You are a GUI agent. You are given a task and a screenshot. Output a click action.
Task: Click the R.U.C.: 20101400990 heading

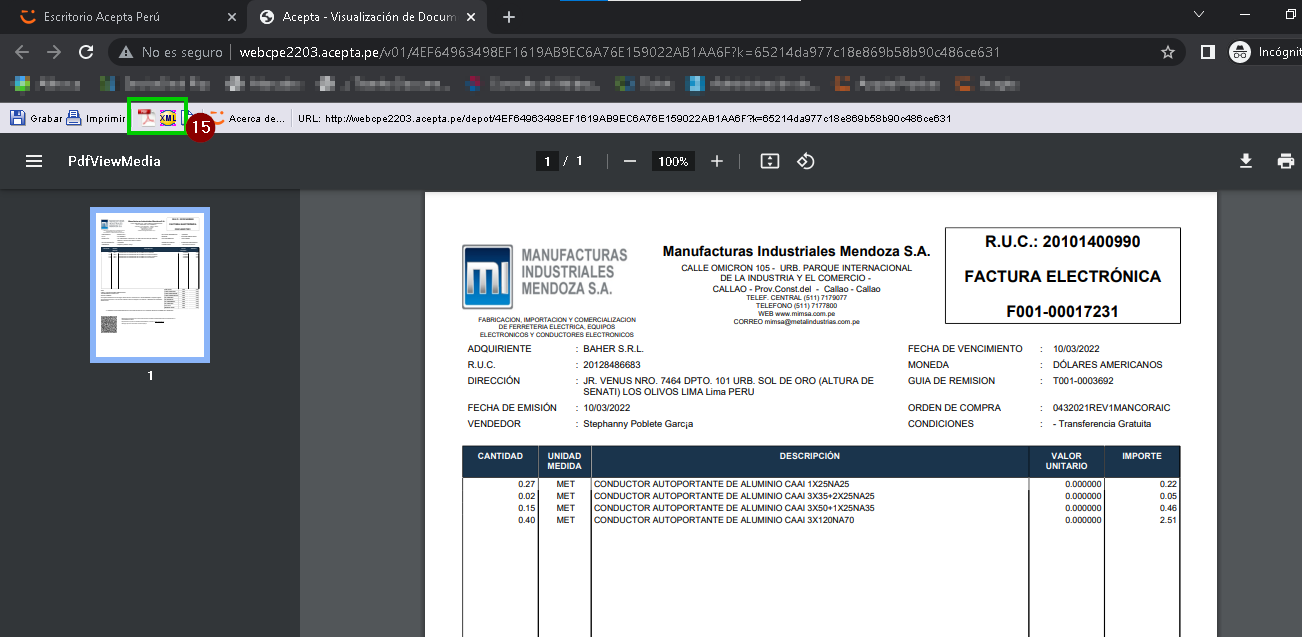[x=1062, y=242]
